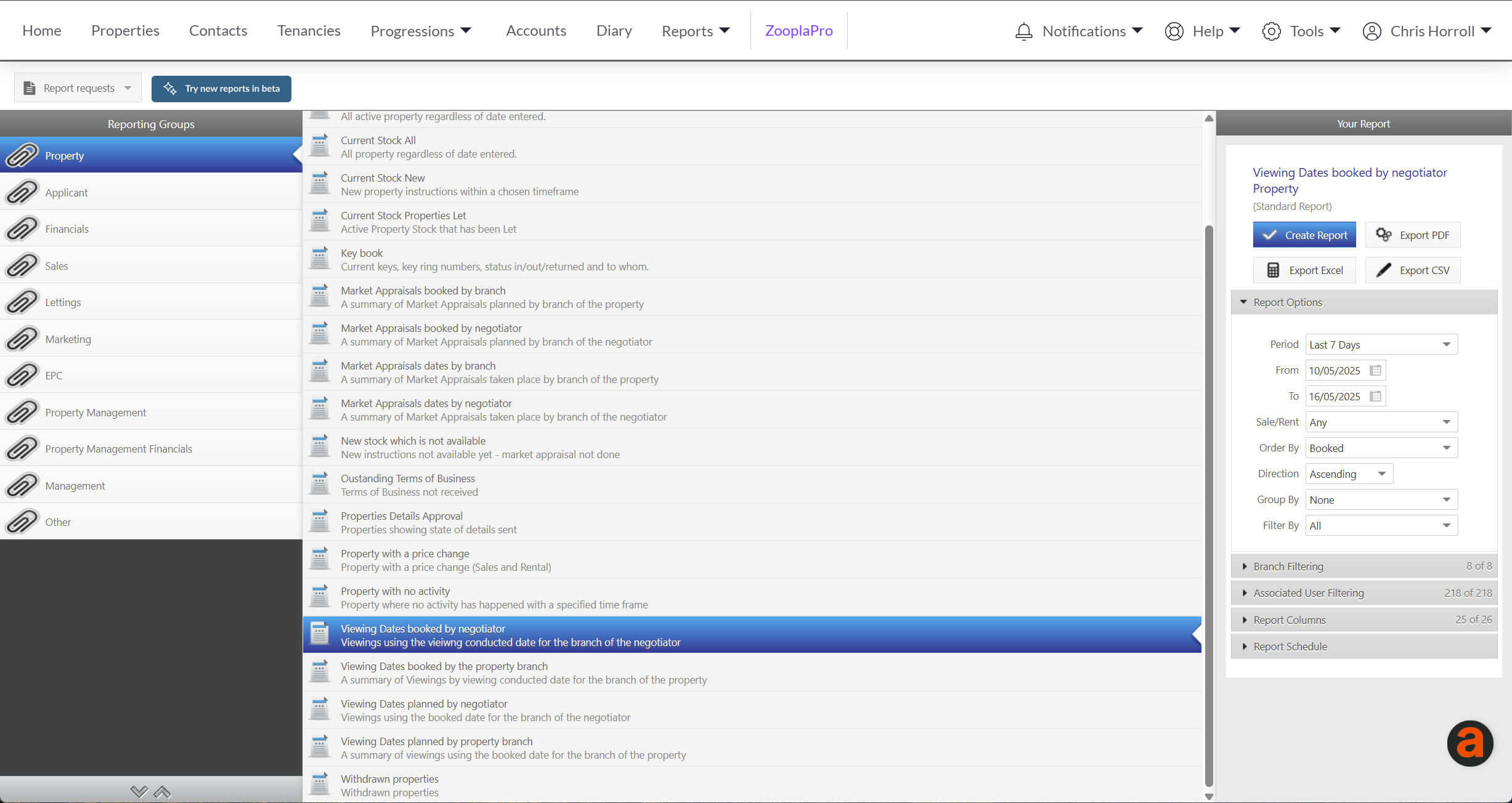This screenshot has width=1512, height=803.
Task: Open the Direction dropdown
Action: 1349,474
